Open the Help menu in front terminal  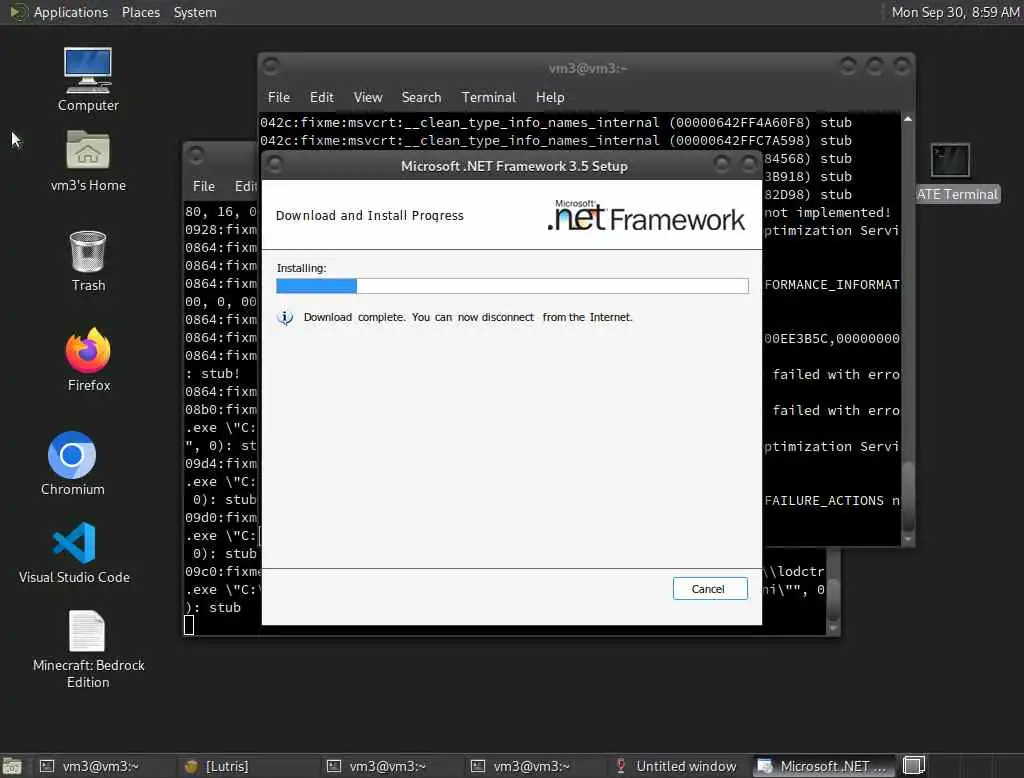(x=550, y=97)
